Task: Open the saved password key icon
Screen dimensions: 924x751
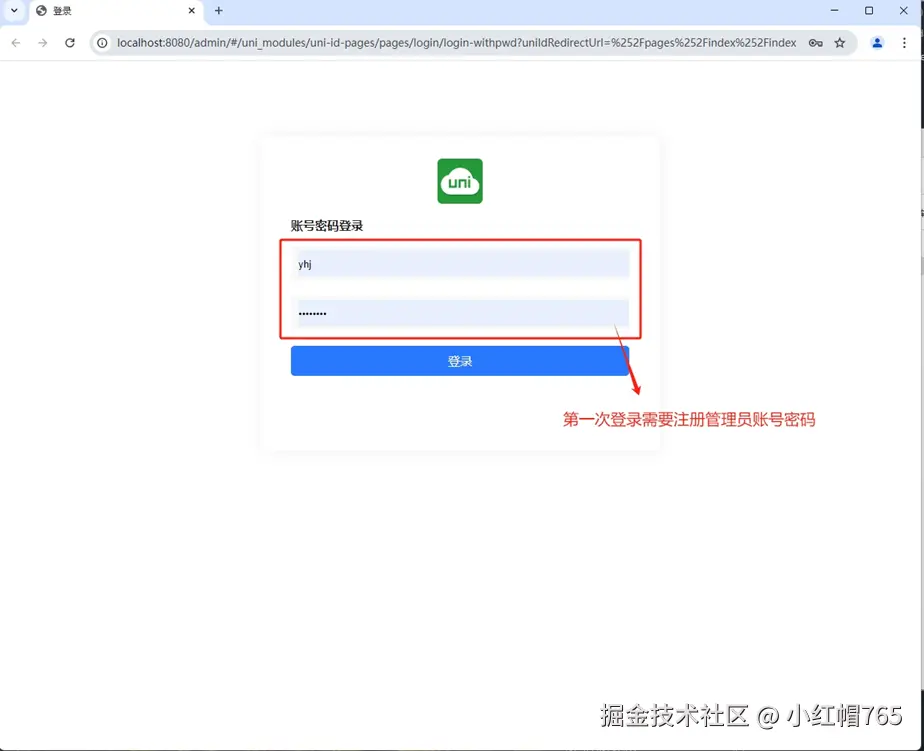Action: 816,42
